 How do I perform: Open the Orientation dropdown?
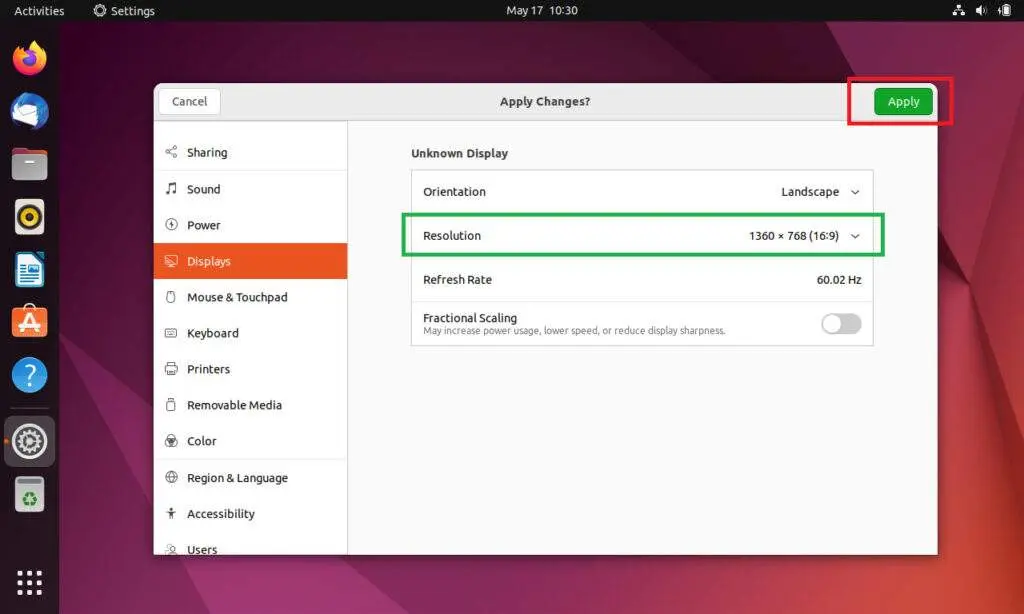[x=855, y=191]
